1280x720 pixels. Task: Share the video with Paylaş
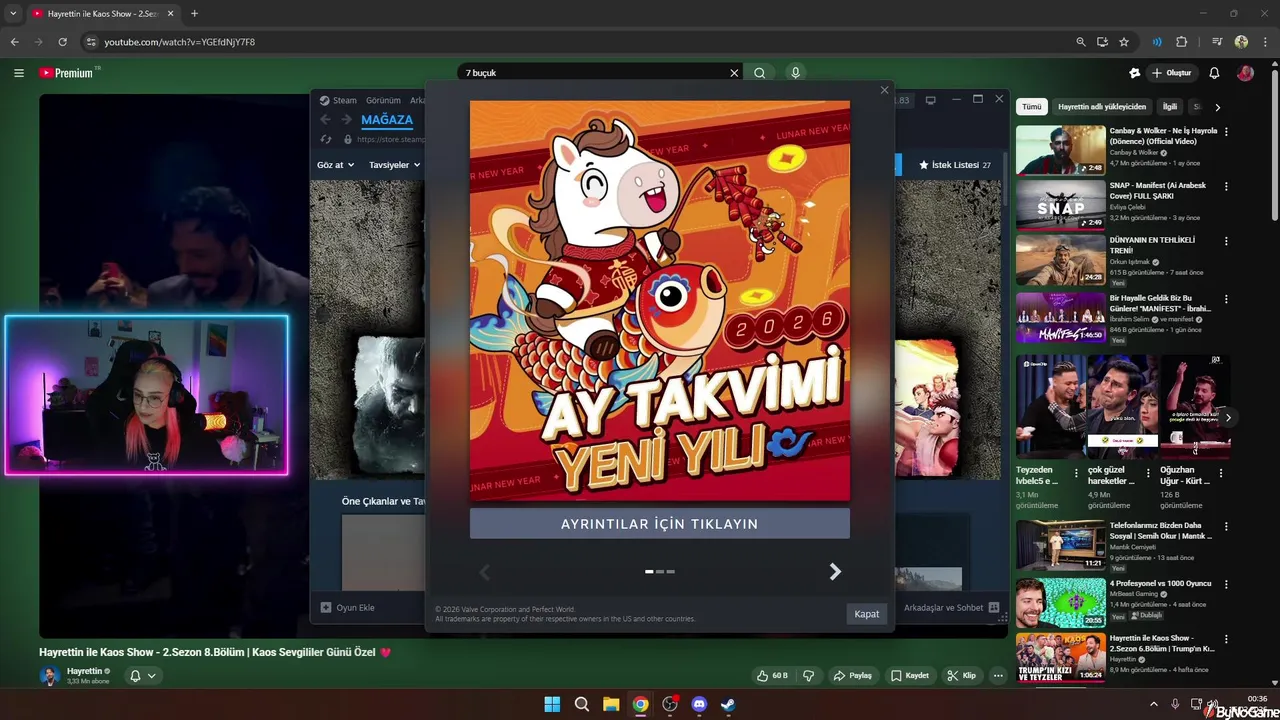click(853, 675)
